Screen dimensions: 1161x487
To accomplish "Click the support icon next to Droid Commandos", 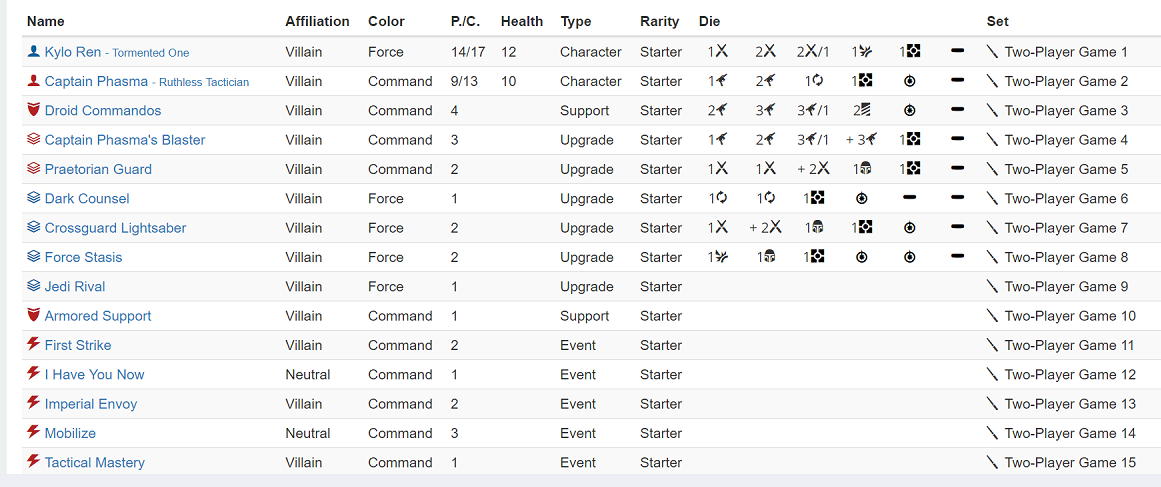I will tap(33, 110).
